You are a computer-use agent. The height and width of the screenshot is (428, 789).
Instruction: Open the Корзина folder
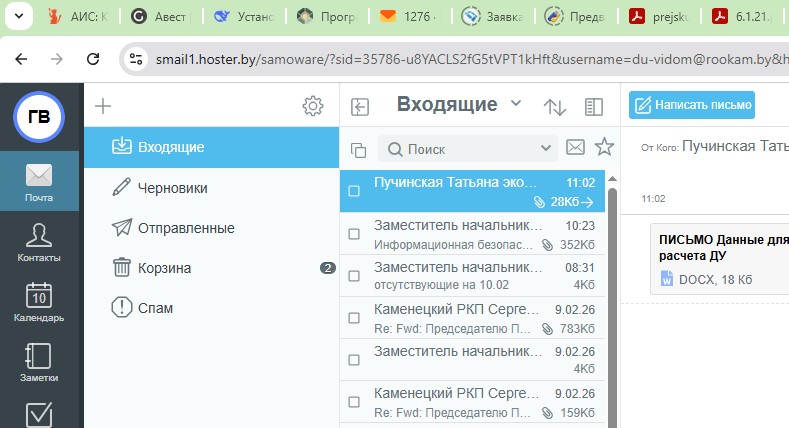tap(164, 268)
